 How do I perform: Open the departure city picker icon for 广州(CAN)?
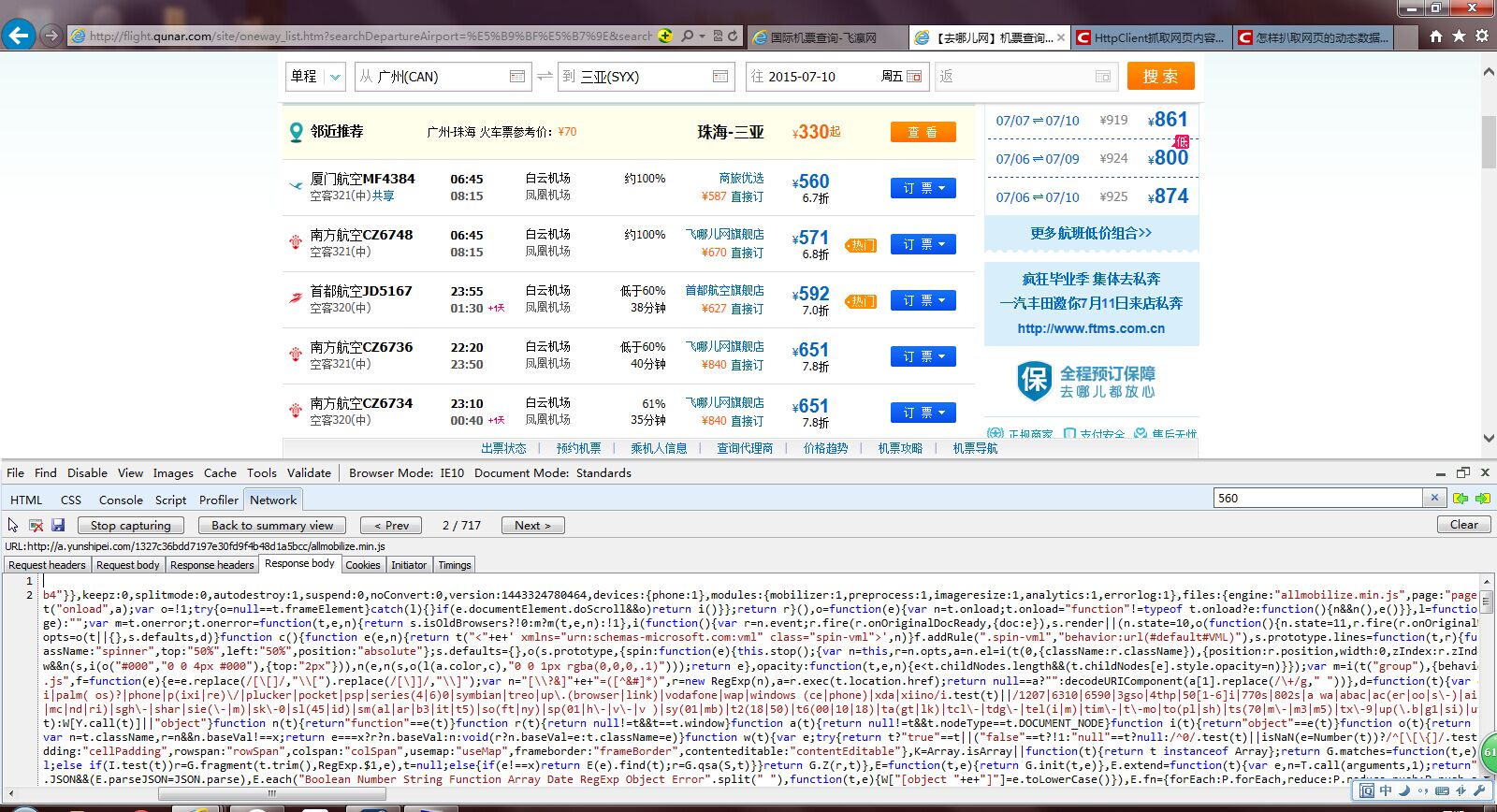[x=517, y=77]
